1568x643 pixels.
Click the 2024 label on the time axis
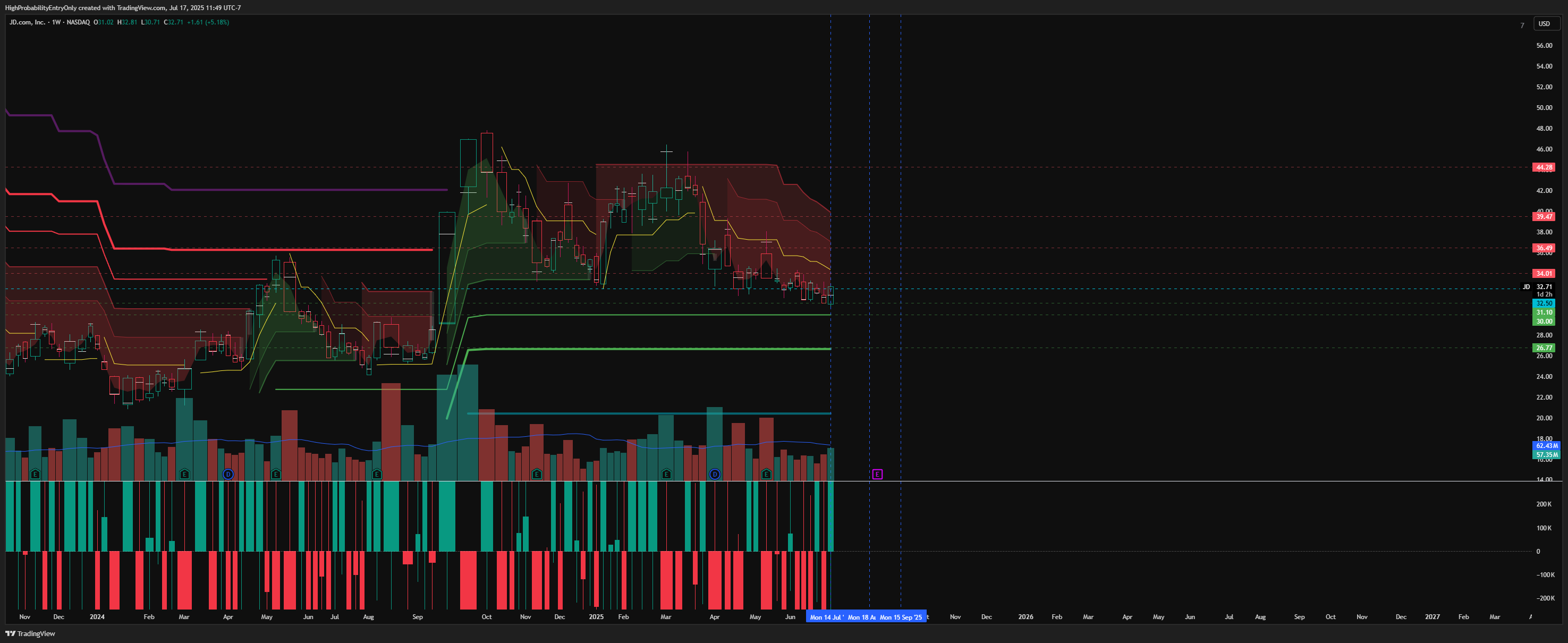pyautogui.click(x=97, y=617)
